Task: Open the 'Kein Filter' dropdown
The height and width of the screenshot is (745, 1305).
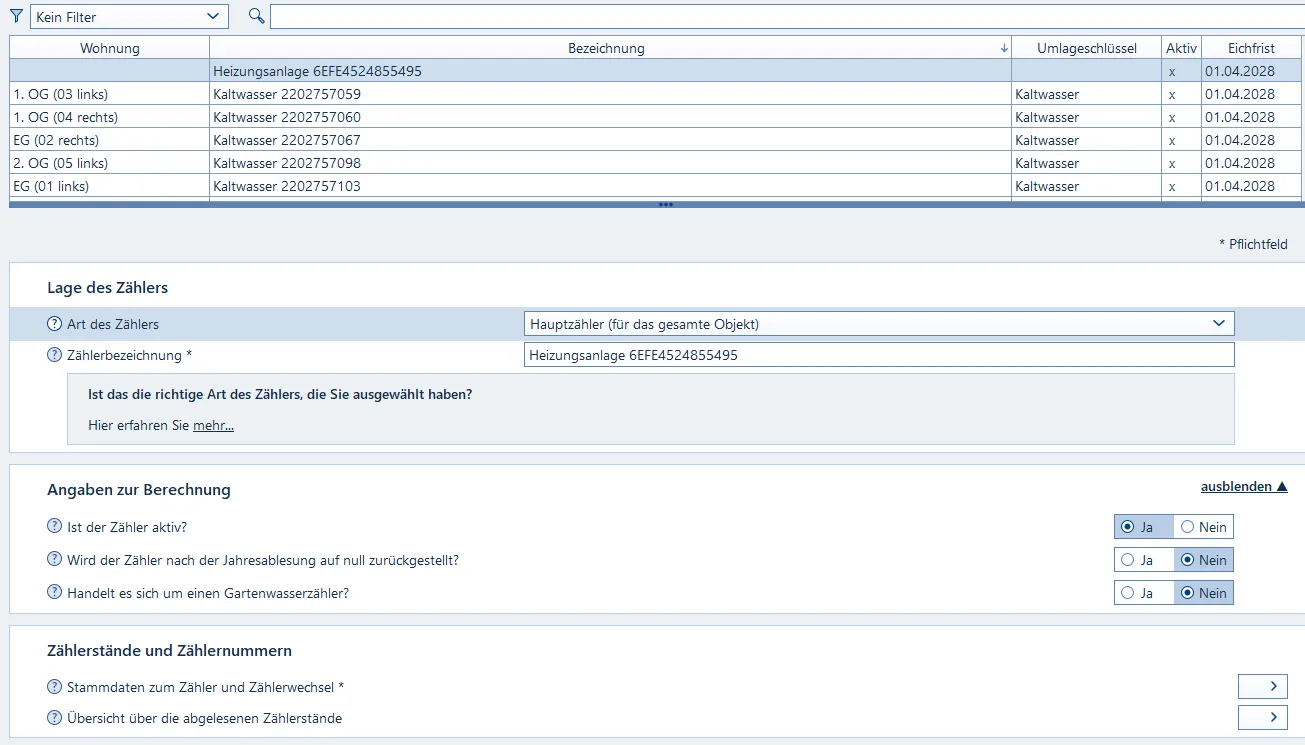Action: (129, 17)
